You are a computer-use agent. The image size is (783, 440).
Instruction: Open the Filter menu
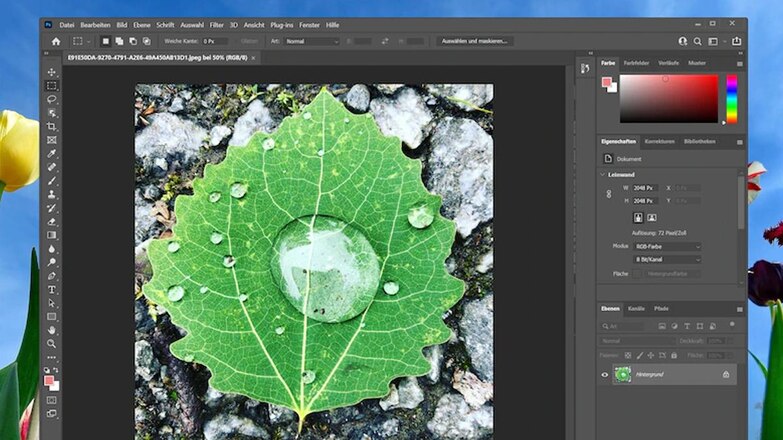(217, 24)
